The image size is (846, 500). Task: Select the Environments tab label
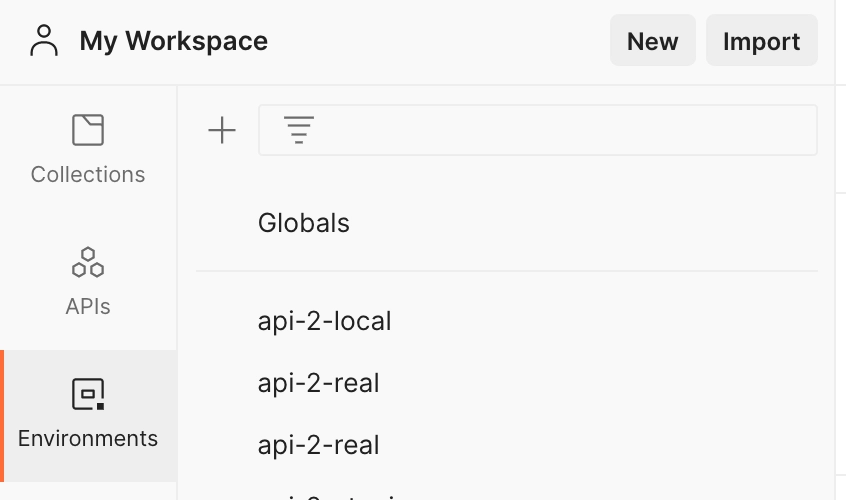point(88,438)
